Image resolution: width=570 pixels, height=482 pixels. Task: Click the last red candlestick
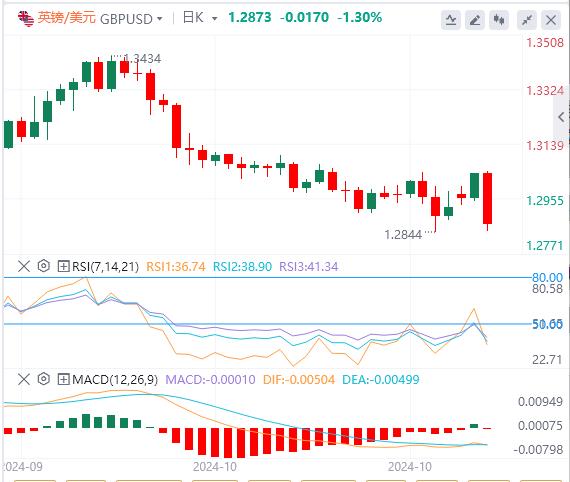[487, 198]
